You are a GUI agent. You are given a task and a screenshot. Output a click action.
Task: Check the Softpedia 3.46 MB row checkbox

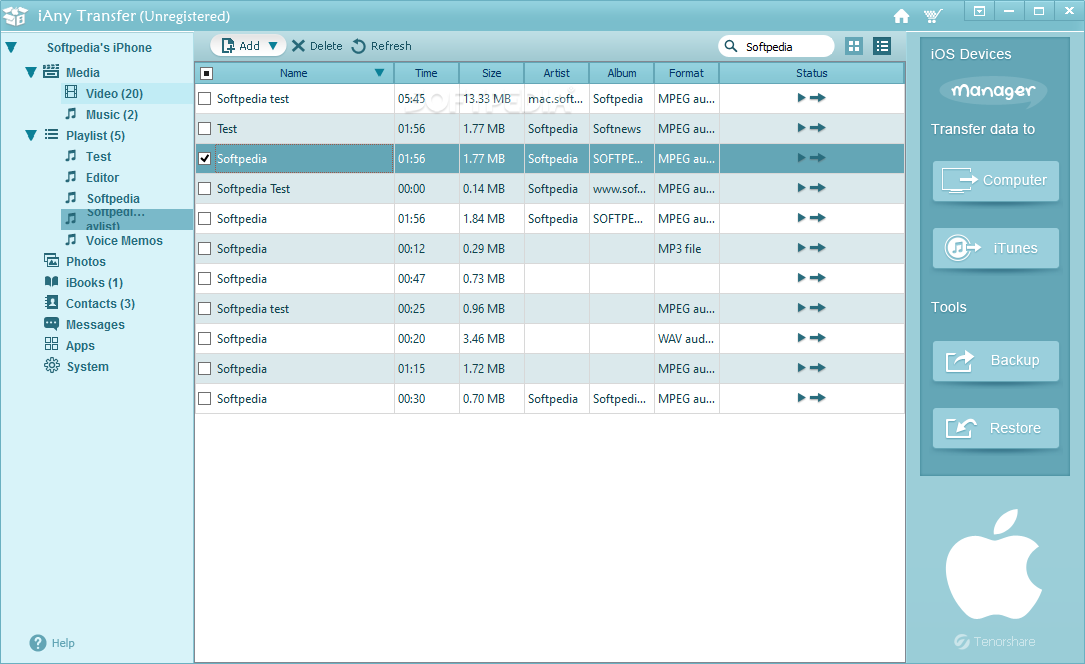204,339
